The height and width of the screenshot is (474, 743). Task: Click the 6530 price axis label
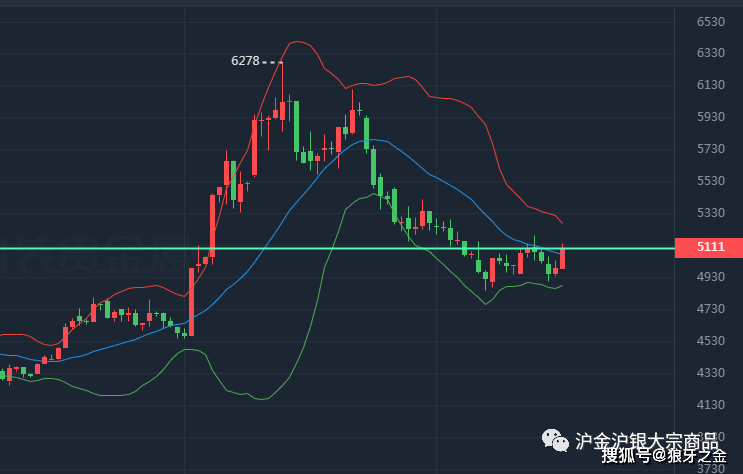[x=711, y=22]
